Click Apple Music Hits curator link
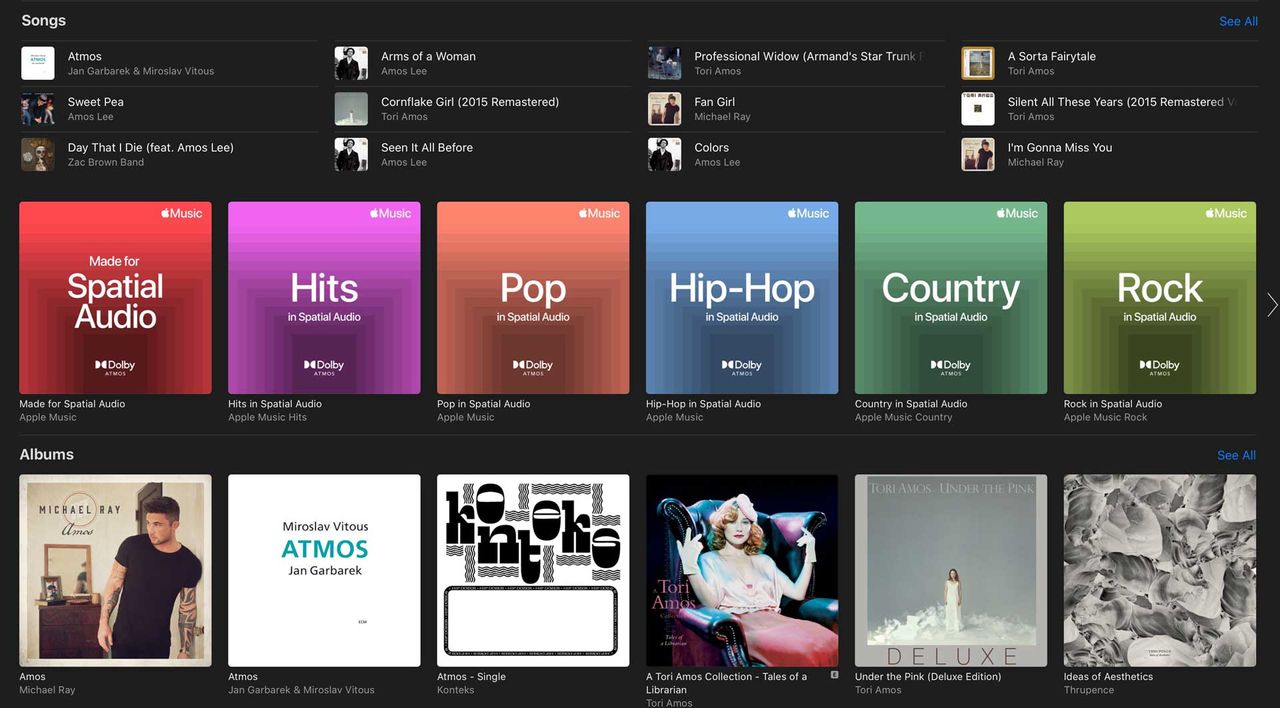The height and width of the screenshot is (708, 1280). click(267, 418)
